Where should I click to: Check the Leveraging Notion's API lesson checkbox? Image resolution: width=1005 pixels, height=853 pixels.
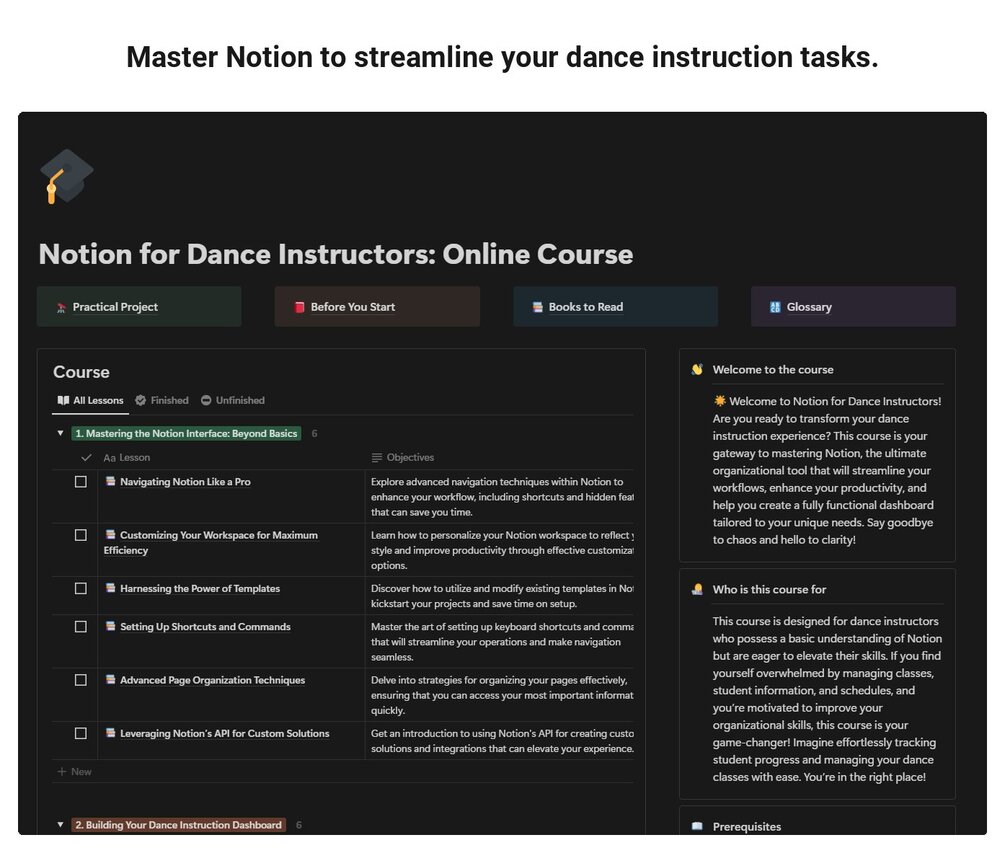coord(81,733)
